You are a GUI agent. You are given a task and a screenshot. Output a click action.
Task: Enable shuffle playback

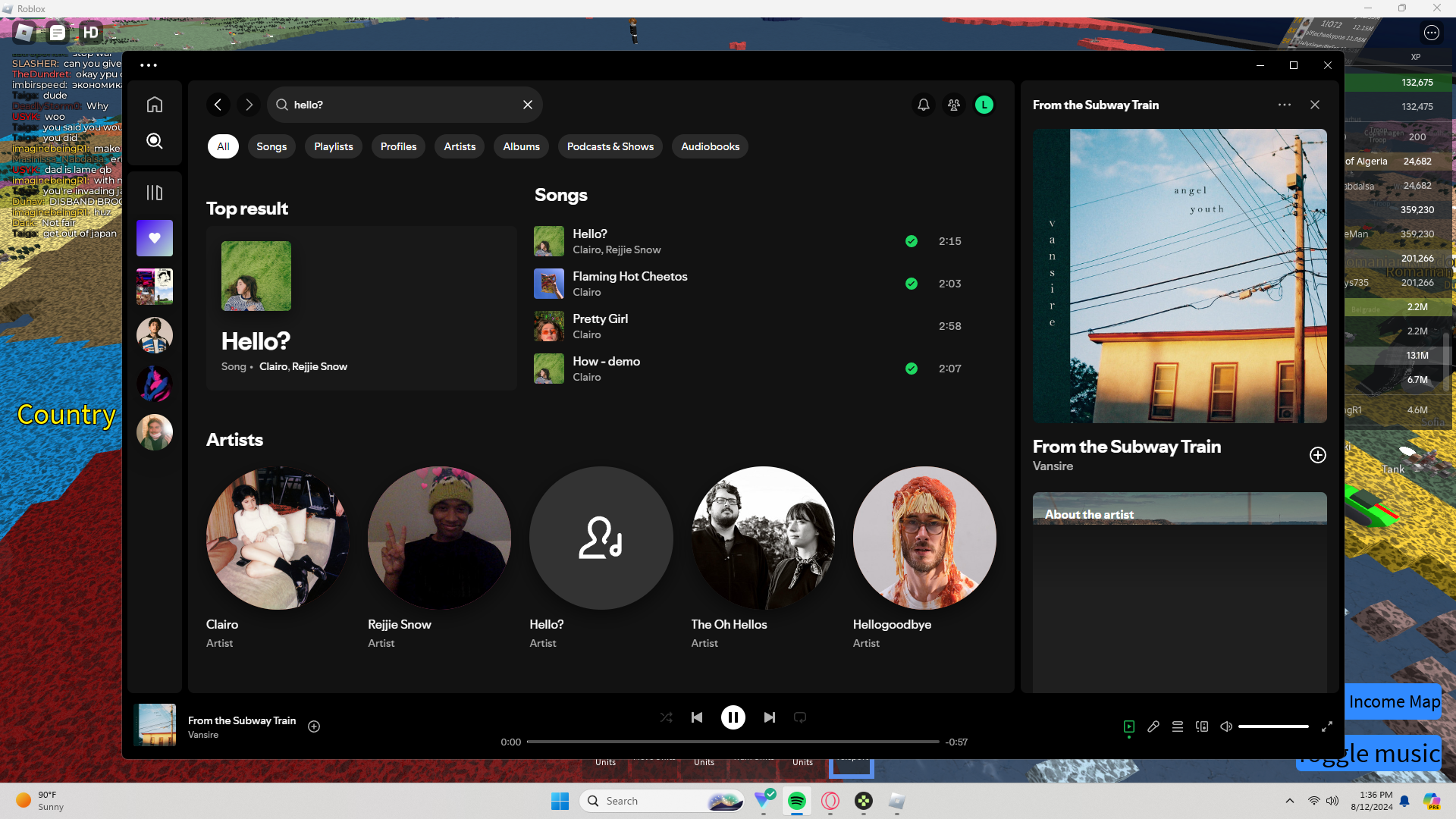(666, 717)
